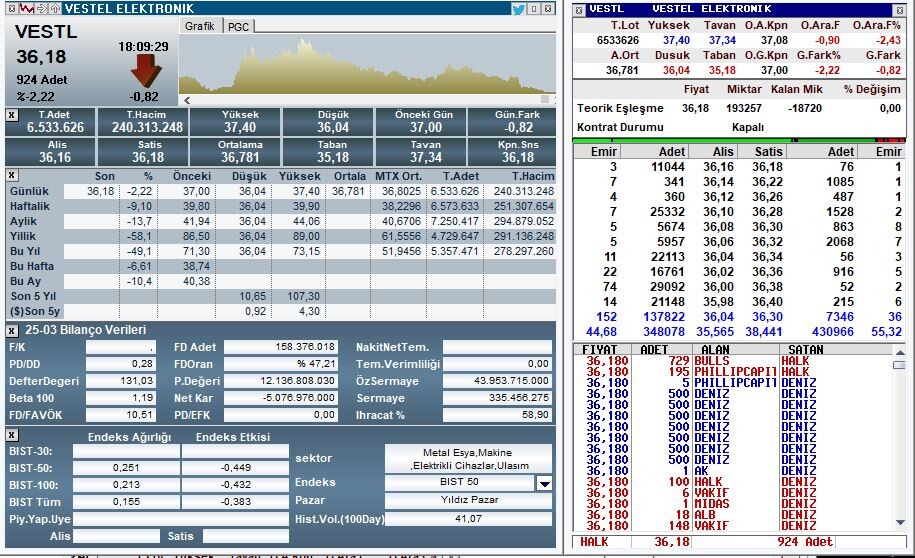Click the MTX Ort. column header

click(398, 176)
